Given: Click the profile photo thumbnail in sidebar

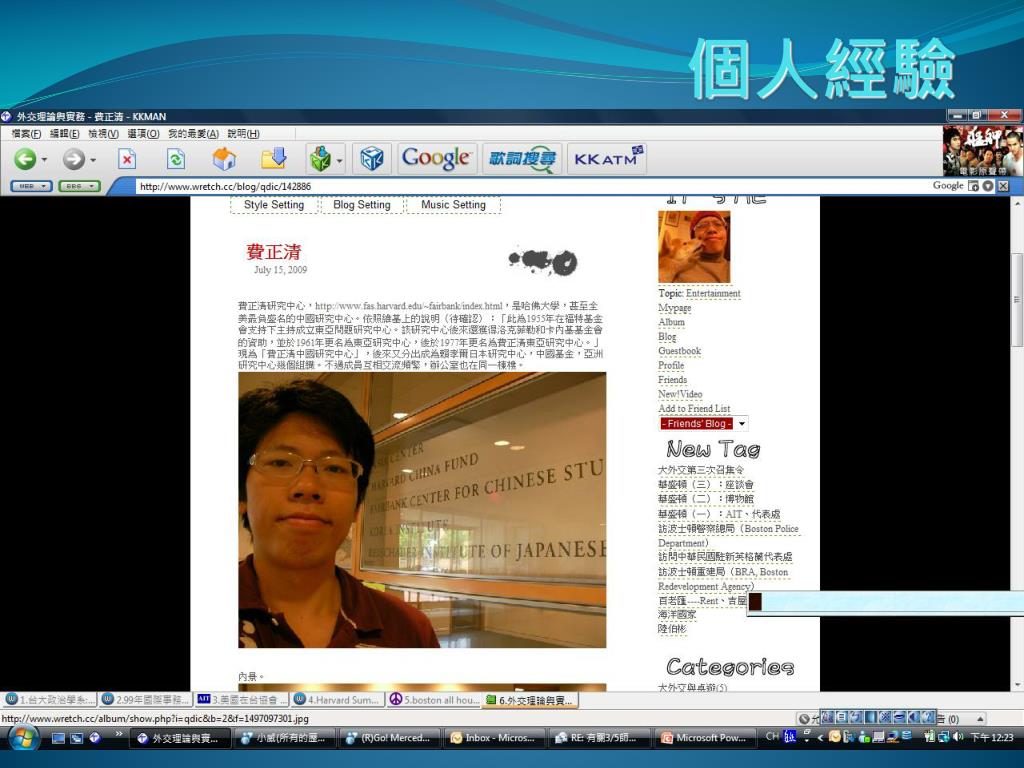Looking at the screenshot, I should click(x=694, y=247).
